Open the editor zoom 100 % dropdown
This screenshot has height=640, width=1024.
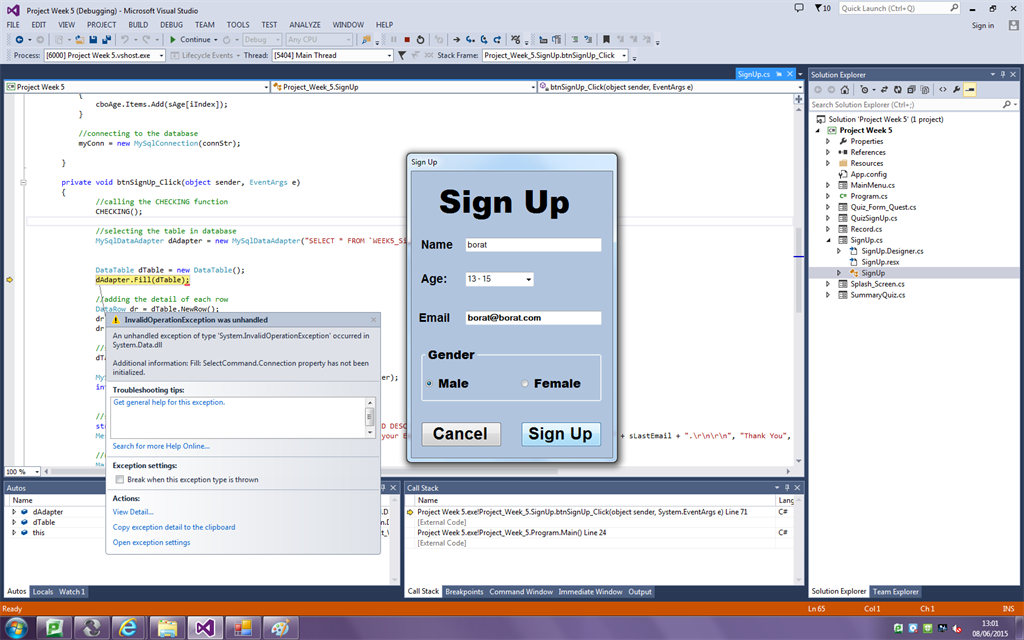[37, 472]
